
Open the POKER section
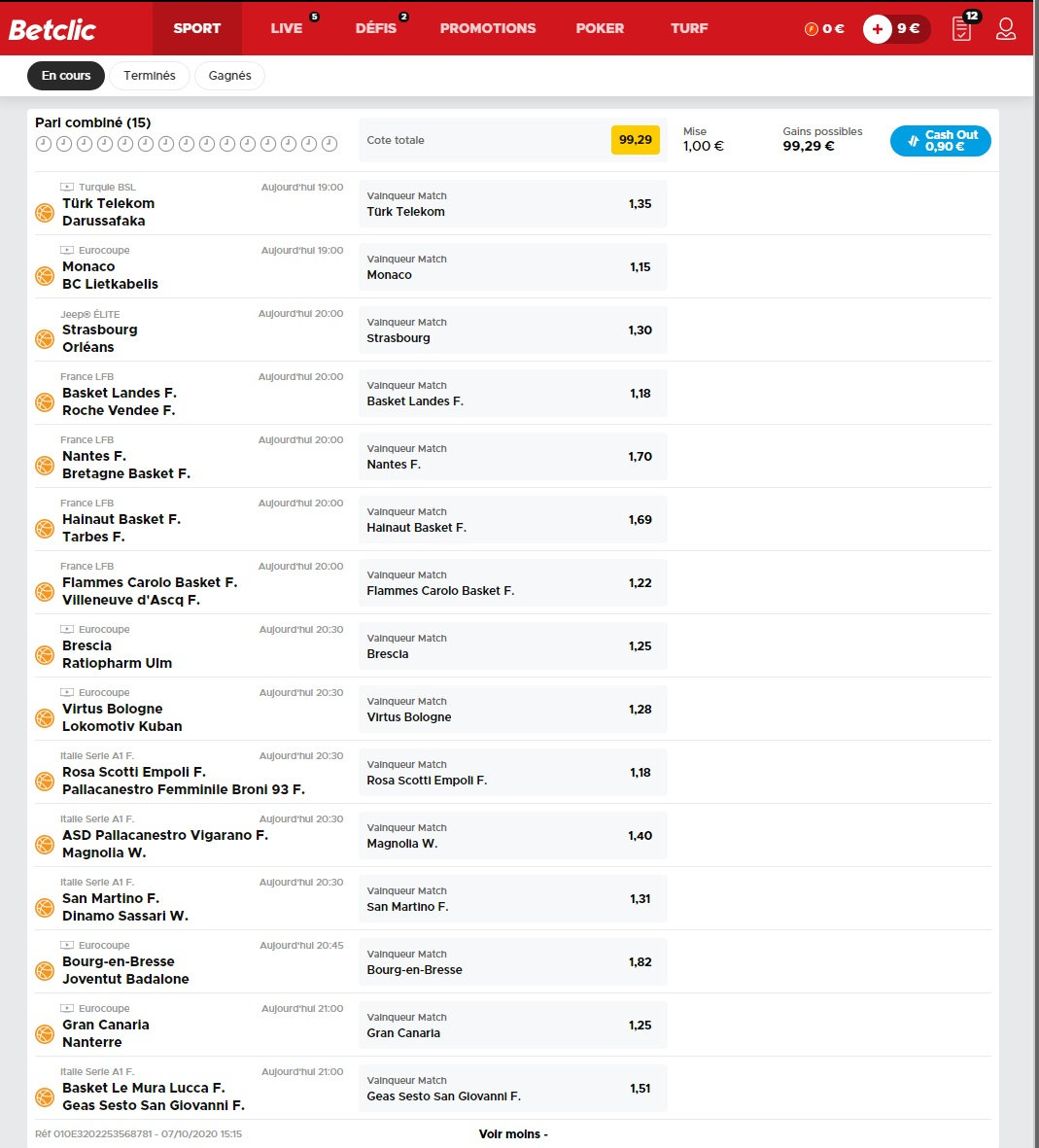tap(600, 28)
